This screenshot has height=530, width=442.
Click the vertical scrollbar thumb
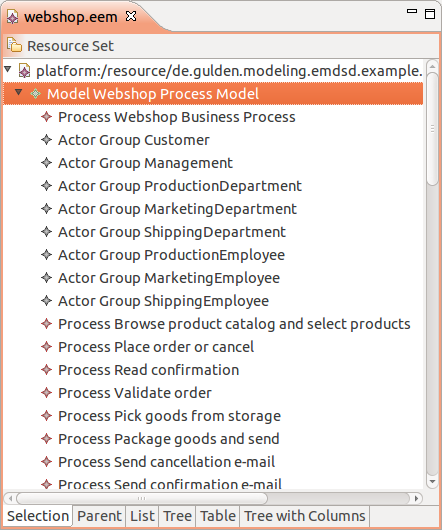(x=432, y=129)
